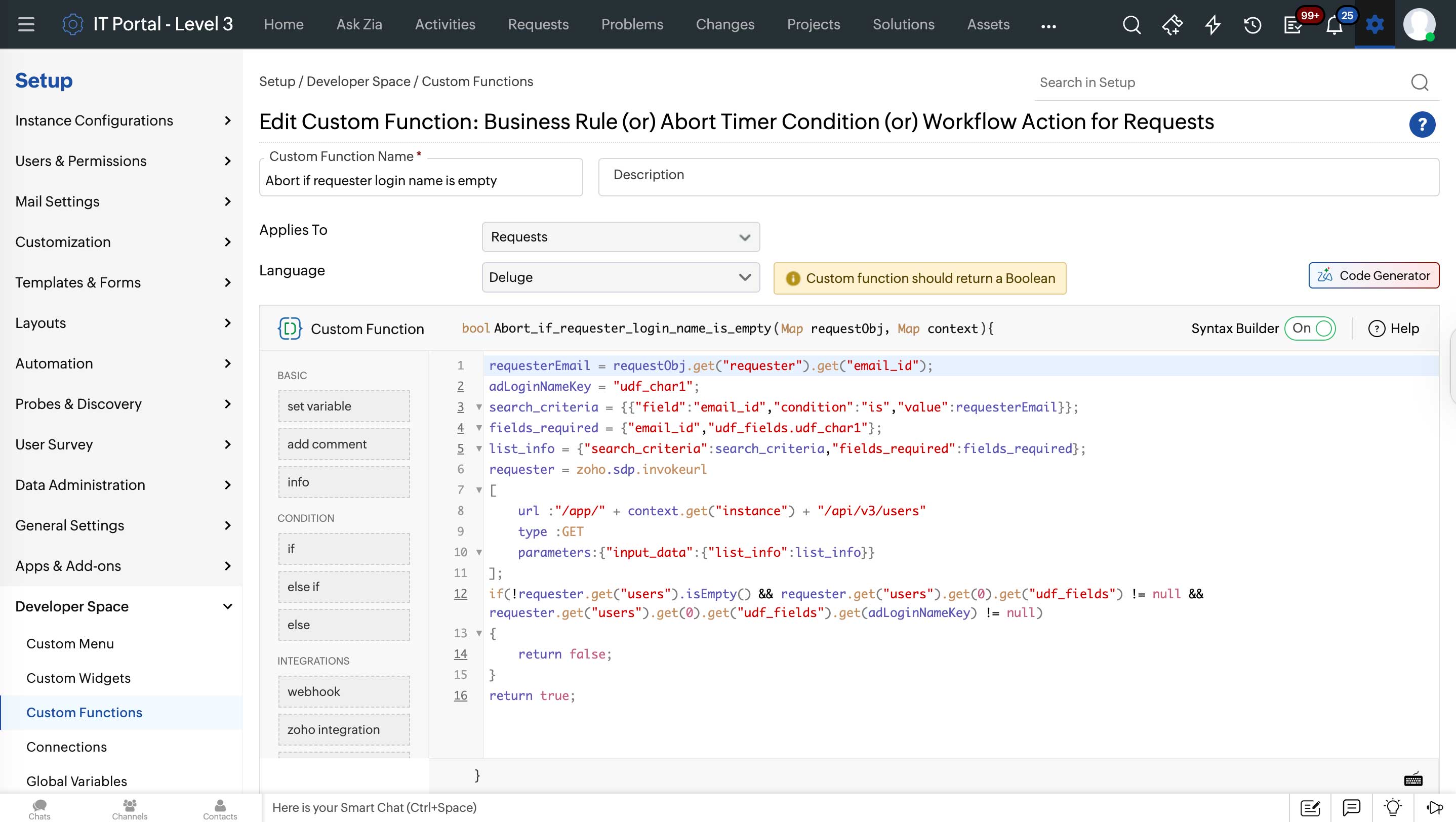The image size is (1456, 822).
Task: Open Ask Zia tab
Action: (359, 24)
